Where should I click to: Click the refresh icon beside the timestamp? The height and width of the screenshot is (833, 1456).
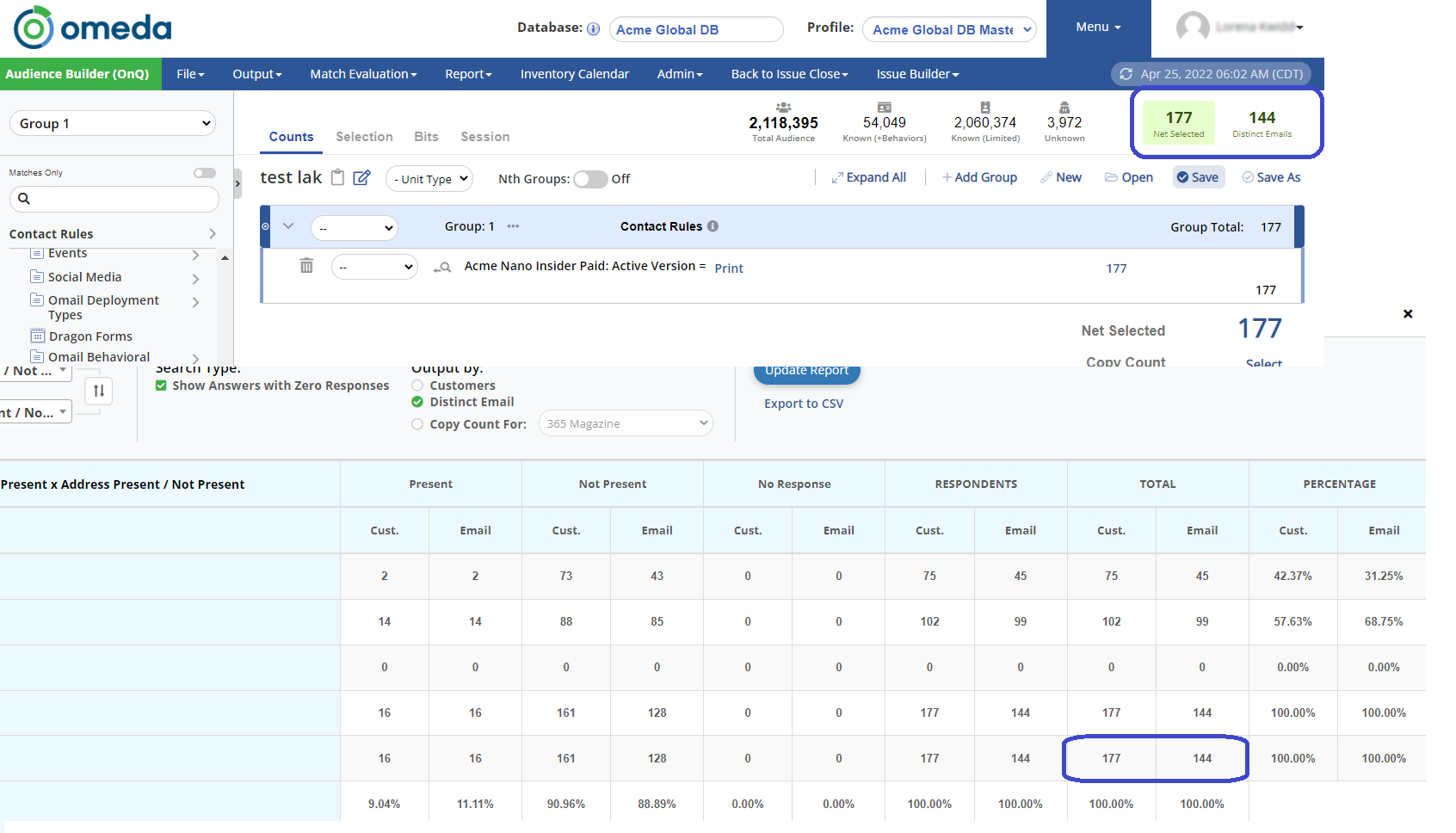coord(1126,74)
